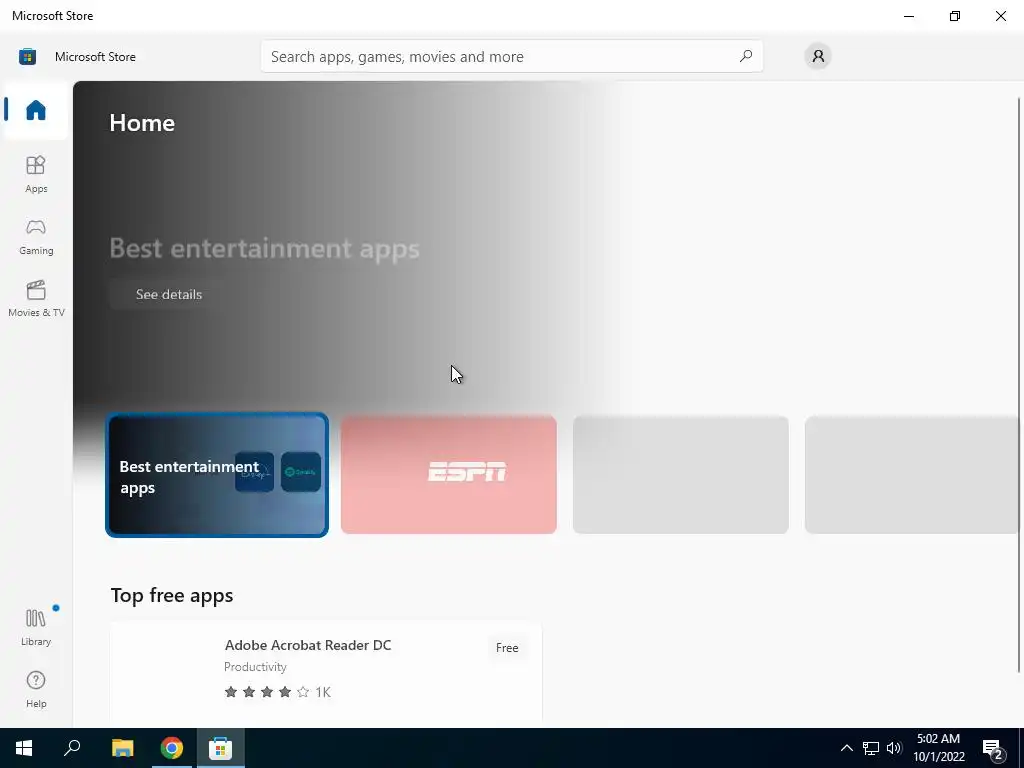Image resolution: width=1024 pixels, height=768 pixels.
Task: Open the Home section in the sidebar
Action: 36,110
